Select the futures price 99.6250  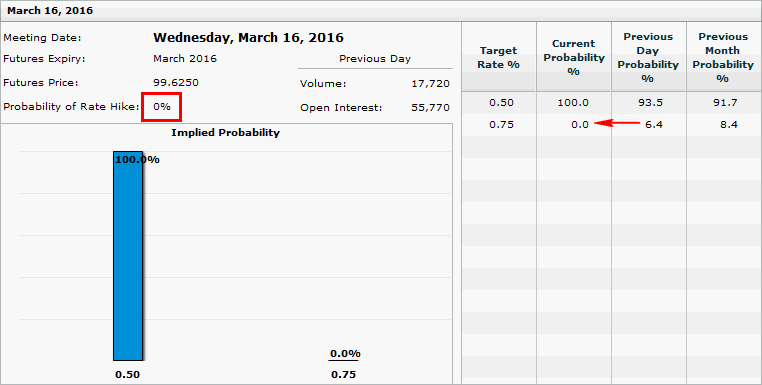(x=176, y=83)
